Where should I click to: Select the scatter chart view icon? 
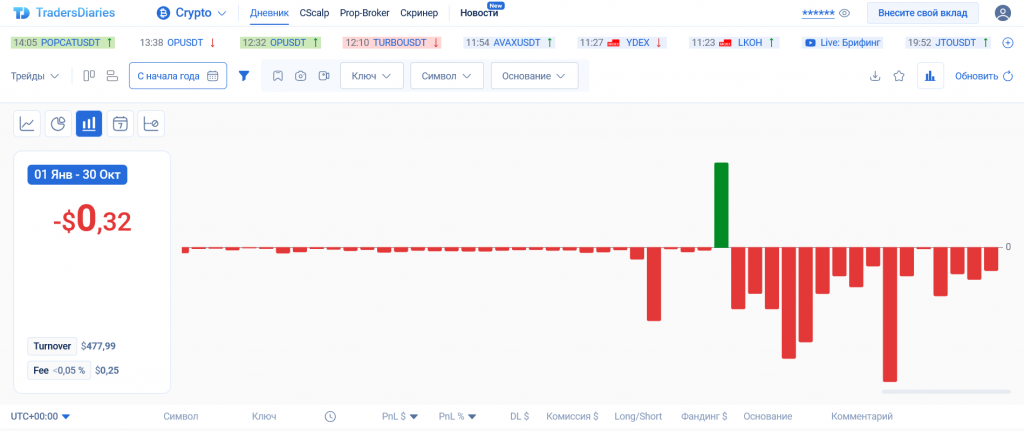pos(152,123)
